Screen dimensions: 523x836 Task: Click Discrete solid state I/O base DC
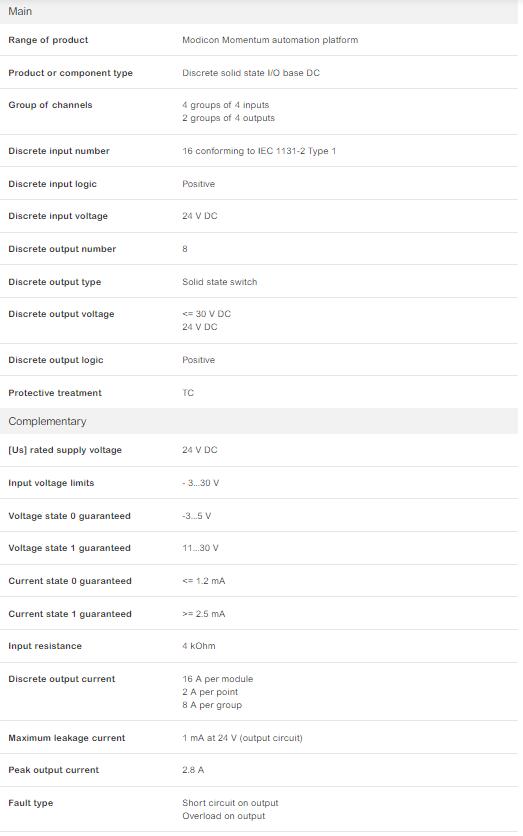click(251, 73)
